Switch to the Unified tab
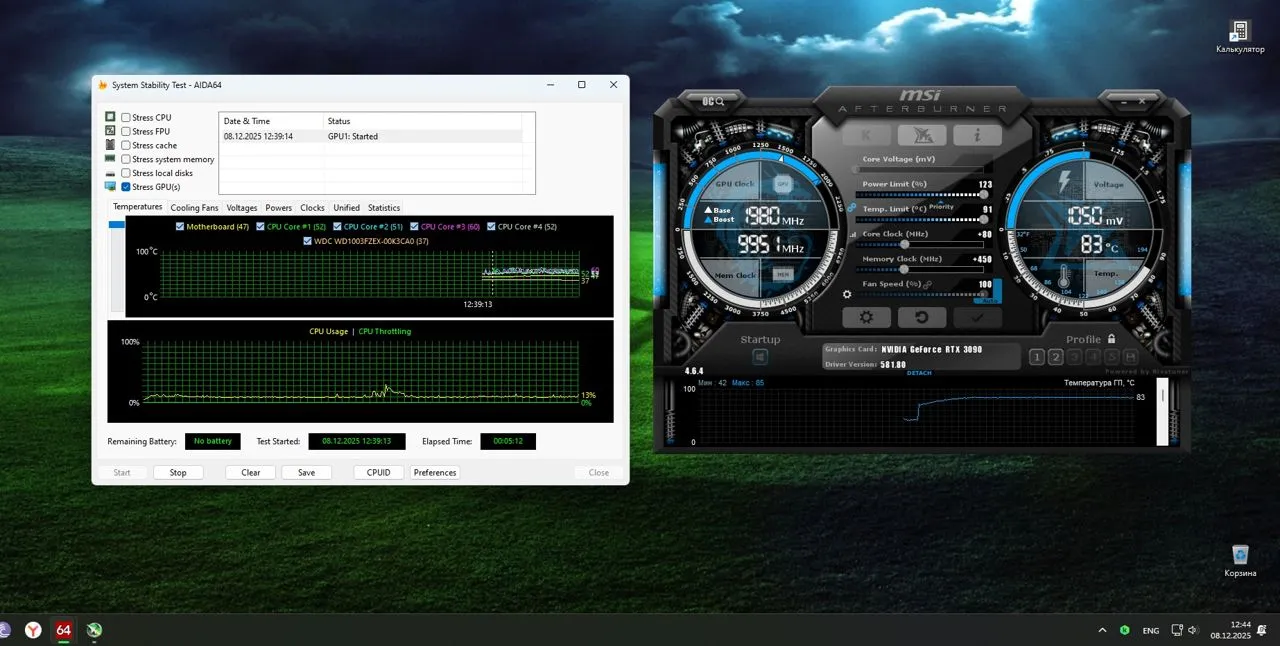The width and height of the screenshot is (1280, 646). 347,208
